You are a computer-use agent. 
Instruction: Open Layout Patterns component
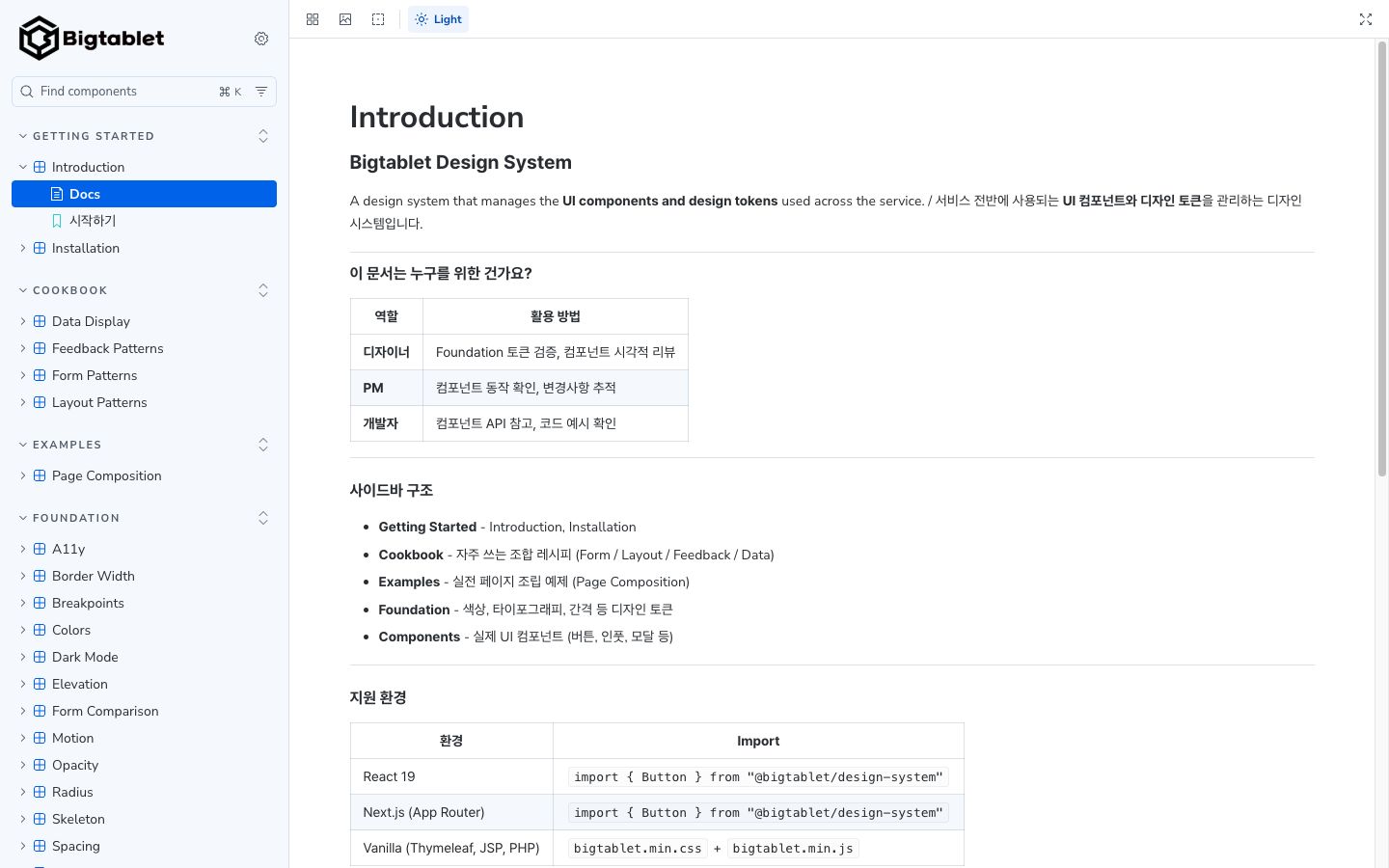pos(145,402)
